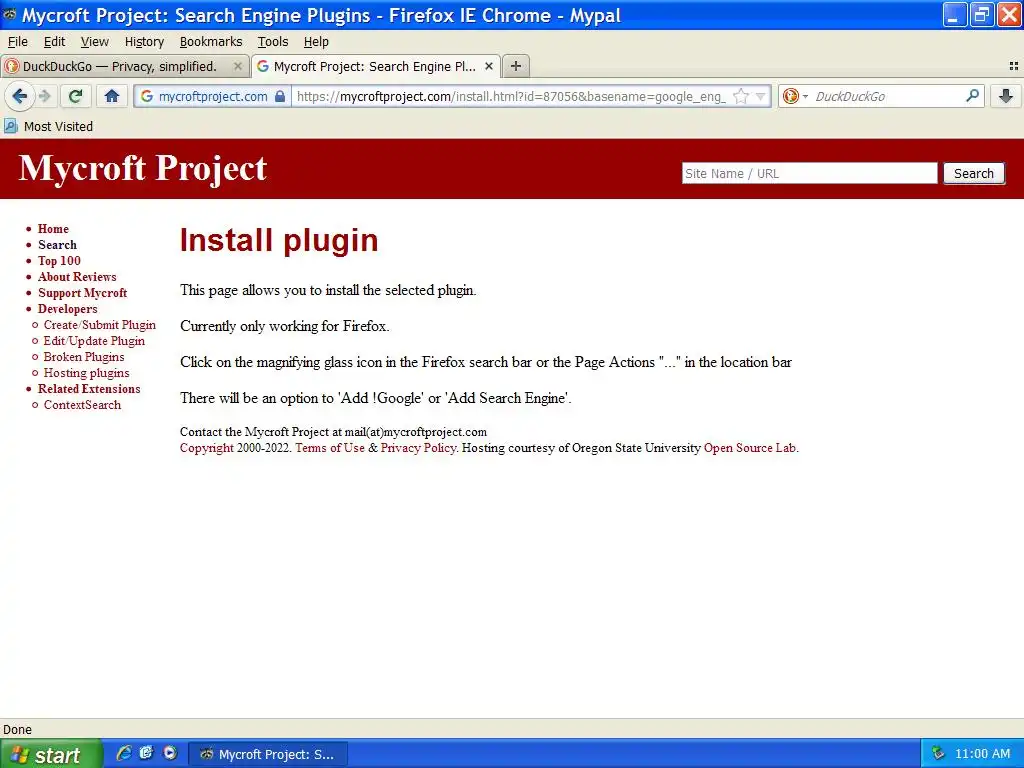Click the Mycroft Project taskbar button

268,754
